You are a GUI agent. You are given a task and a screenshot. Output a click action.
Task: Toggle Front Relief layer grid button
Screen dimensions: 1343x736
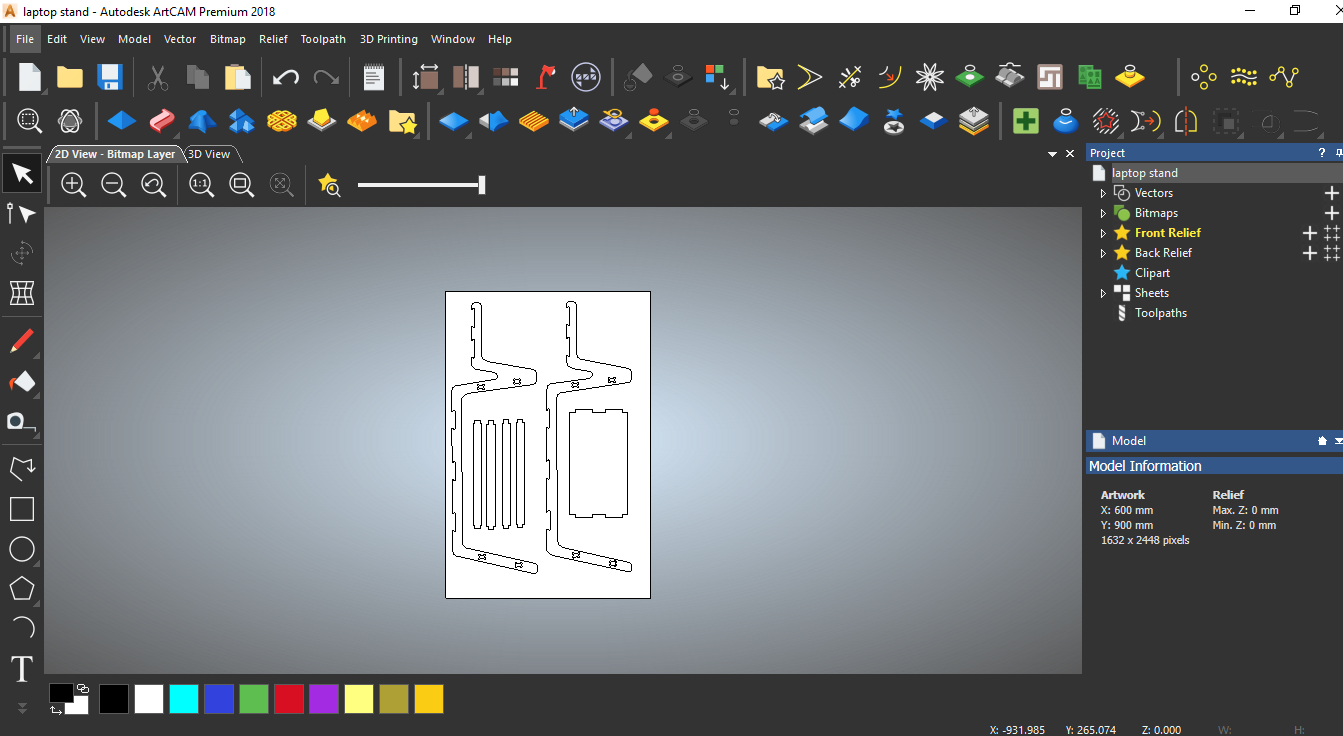(1331, 233)
